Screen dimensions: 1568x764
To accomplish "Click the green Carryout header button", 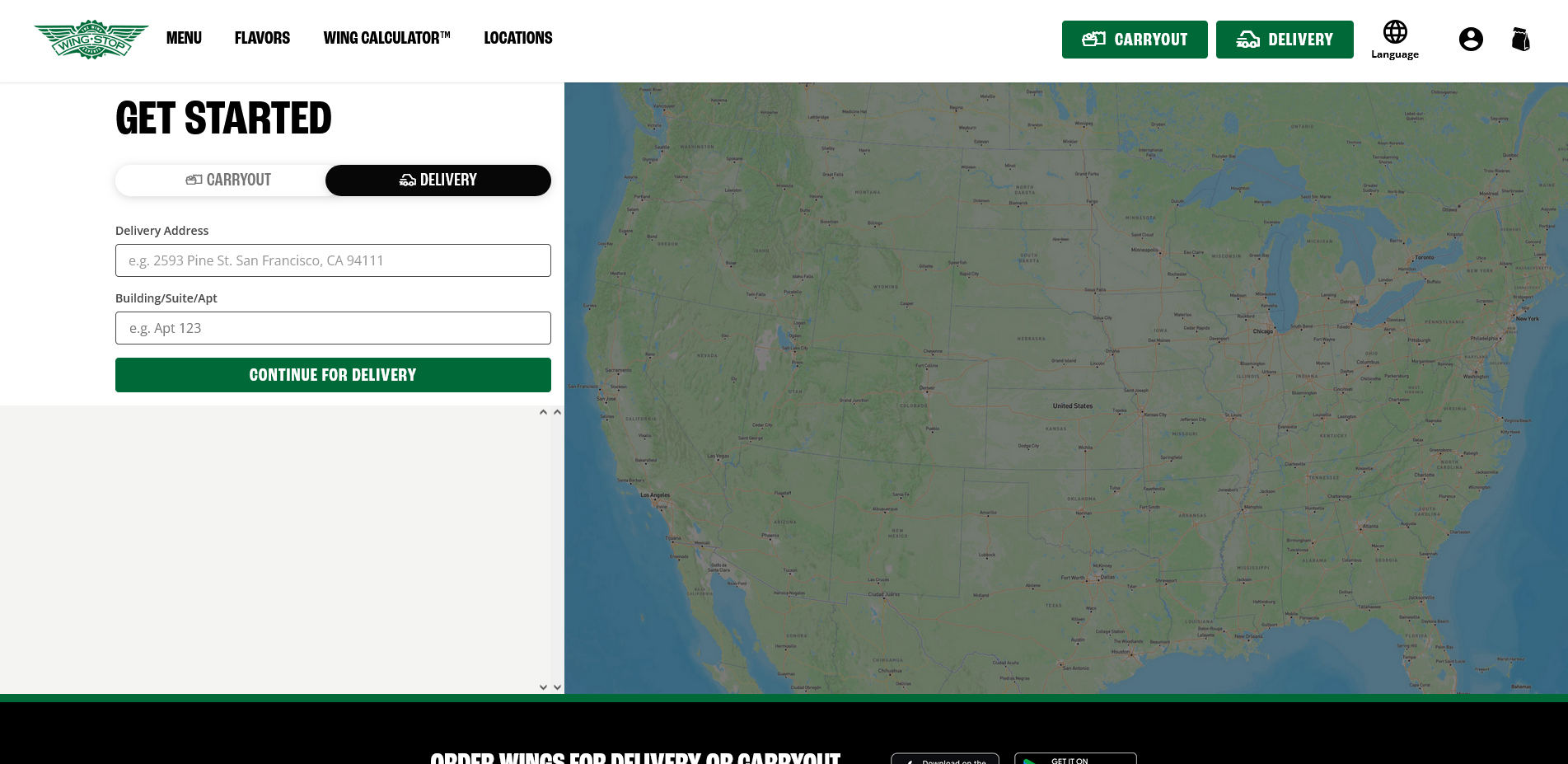I will pyautogui.click(x=1134, y=40).
